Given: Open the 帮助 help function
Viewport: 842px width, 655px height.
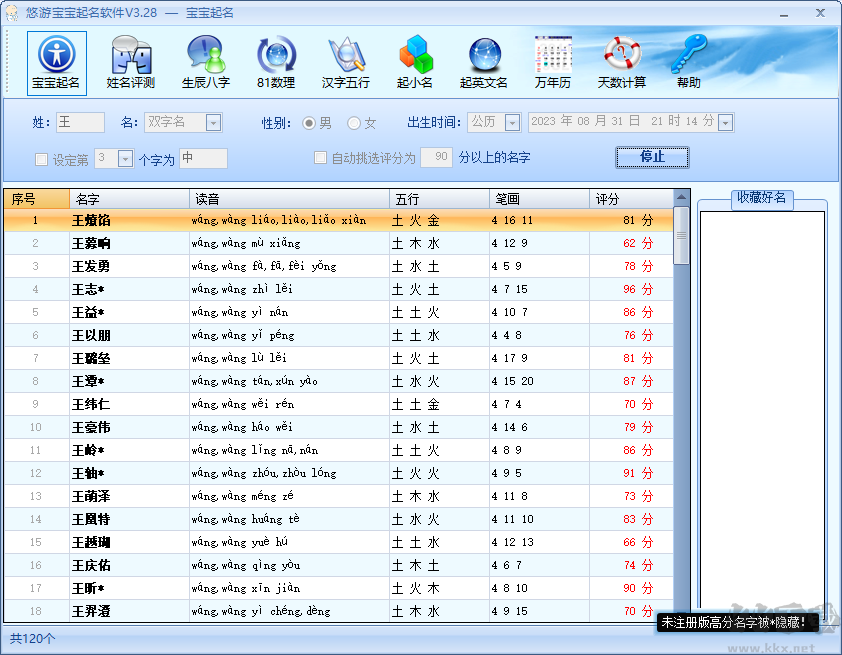Looking at the screenshot, I should click(688, 62).
